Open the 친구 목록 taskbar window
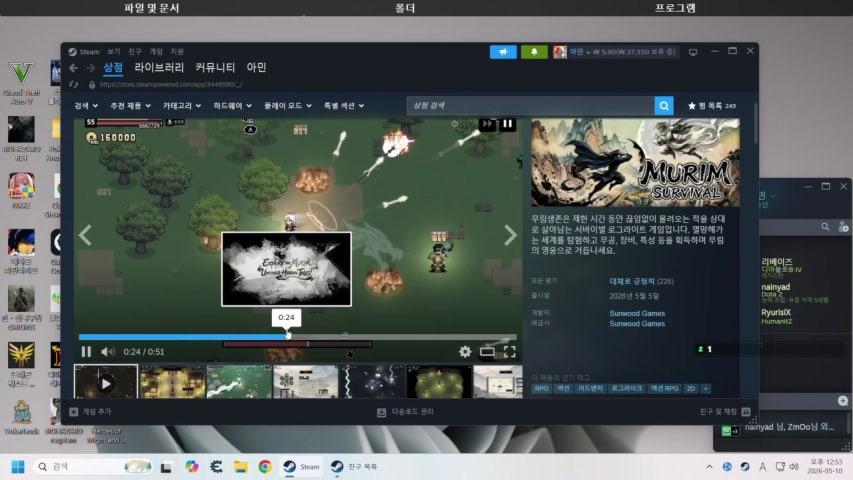 pyautogui.click(x=354, y=467)
